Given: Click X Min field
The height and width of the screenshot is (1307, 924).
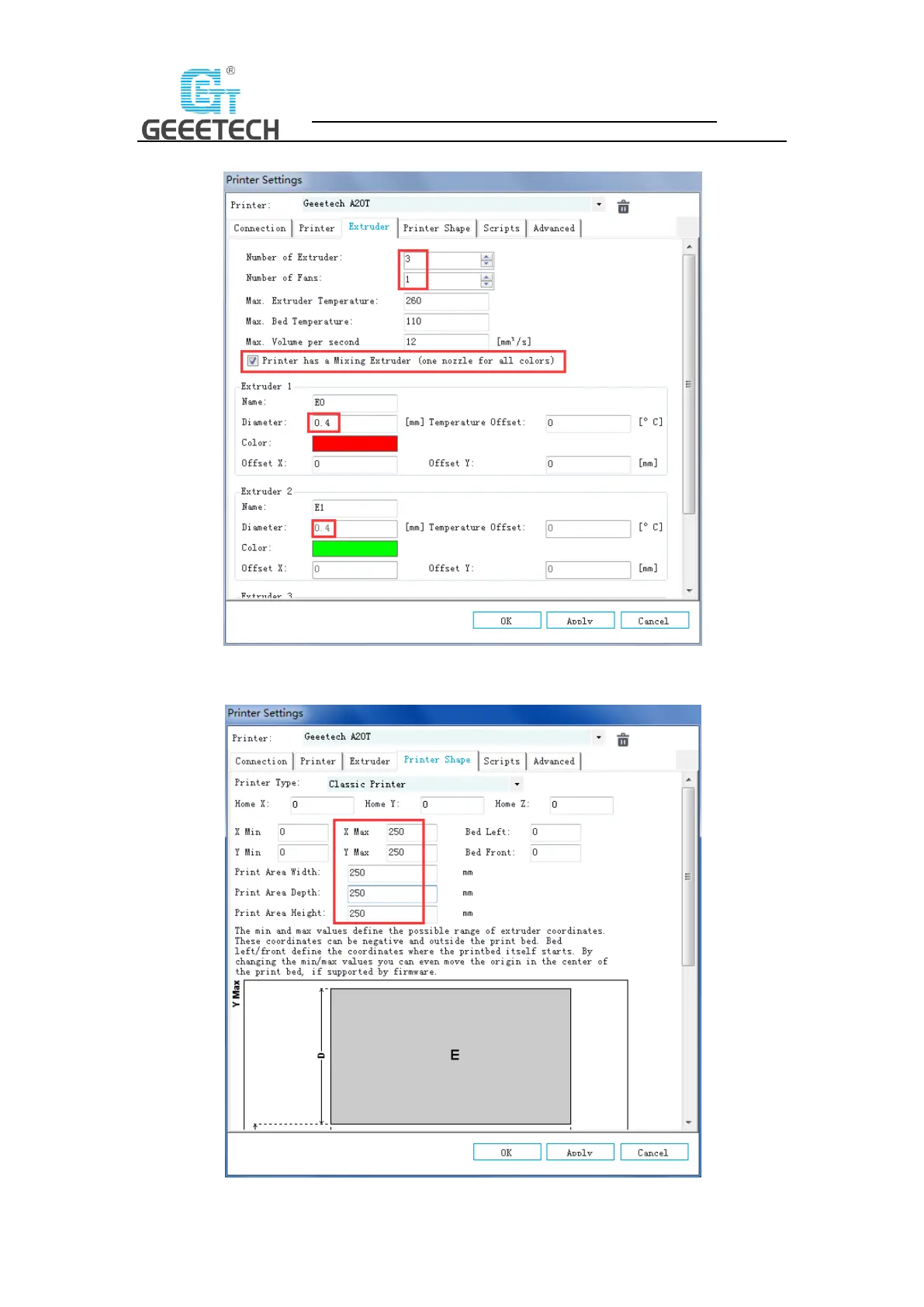Looking at the screenshot, I should point(303,832).
